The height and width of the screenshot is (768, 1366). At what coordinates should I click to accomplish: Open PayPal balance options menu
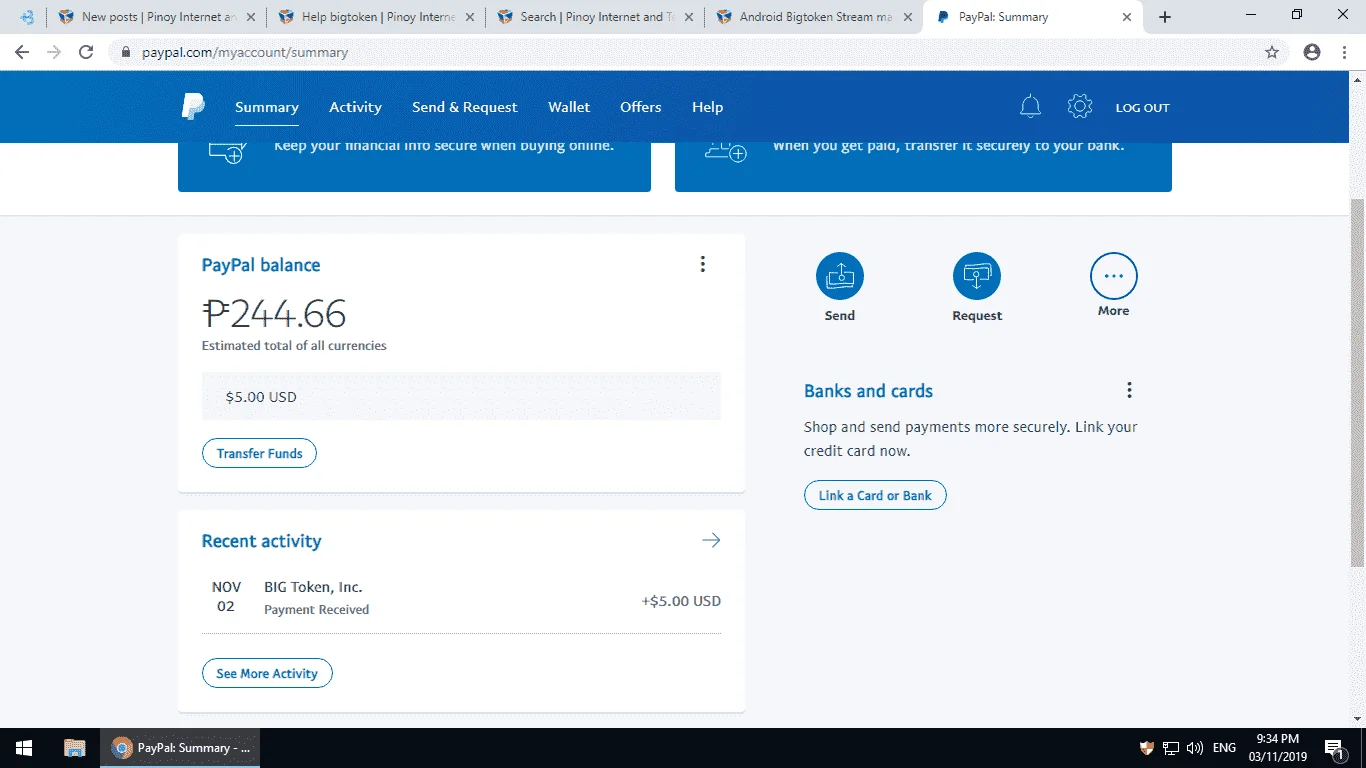[703, 264]
